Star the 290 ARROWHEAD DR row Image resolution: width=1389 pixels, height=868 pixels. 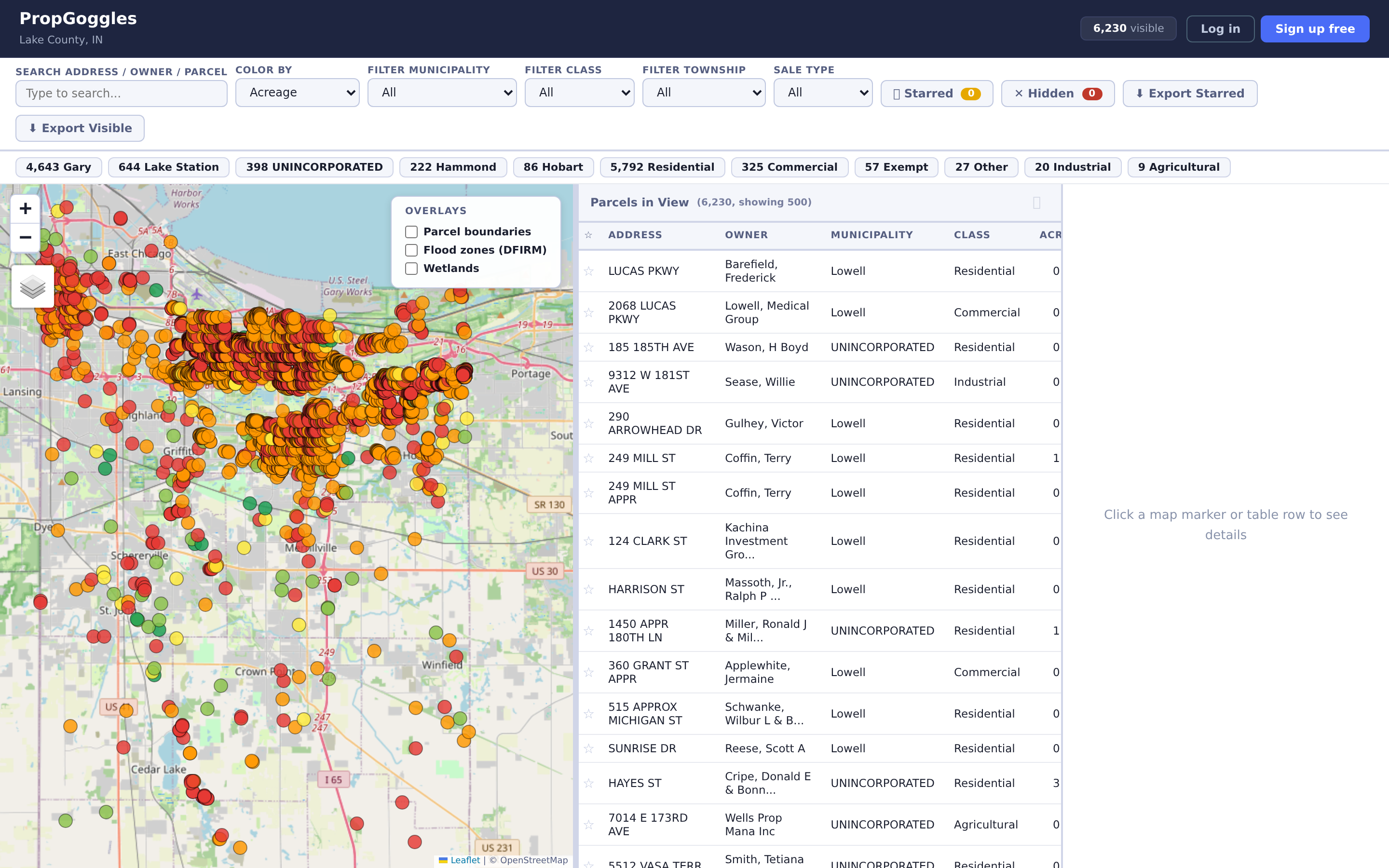coord(588,423)
